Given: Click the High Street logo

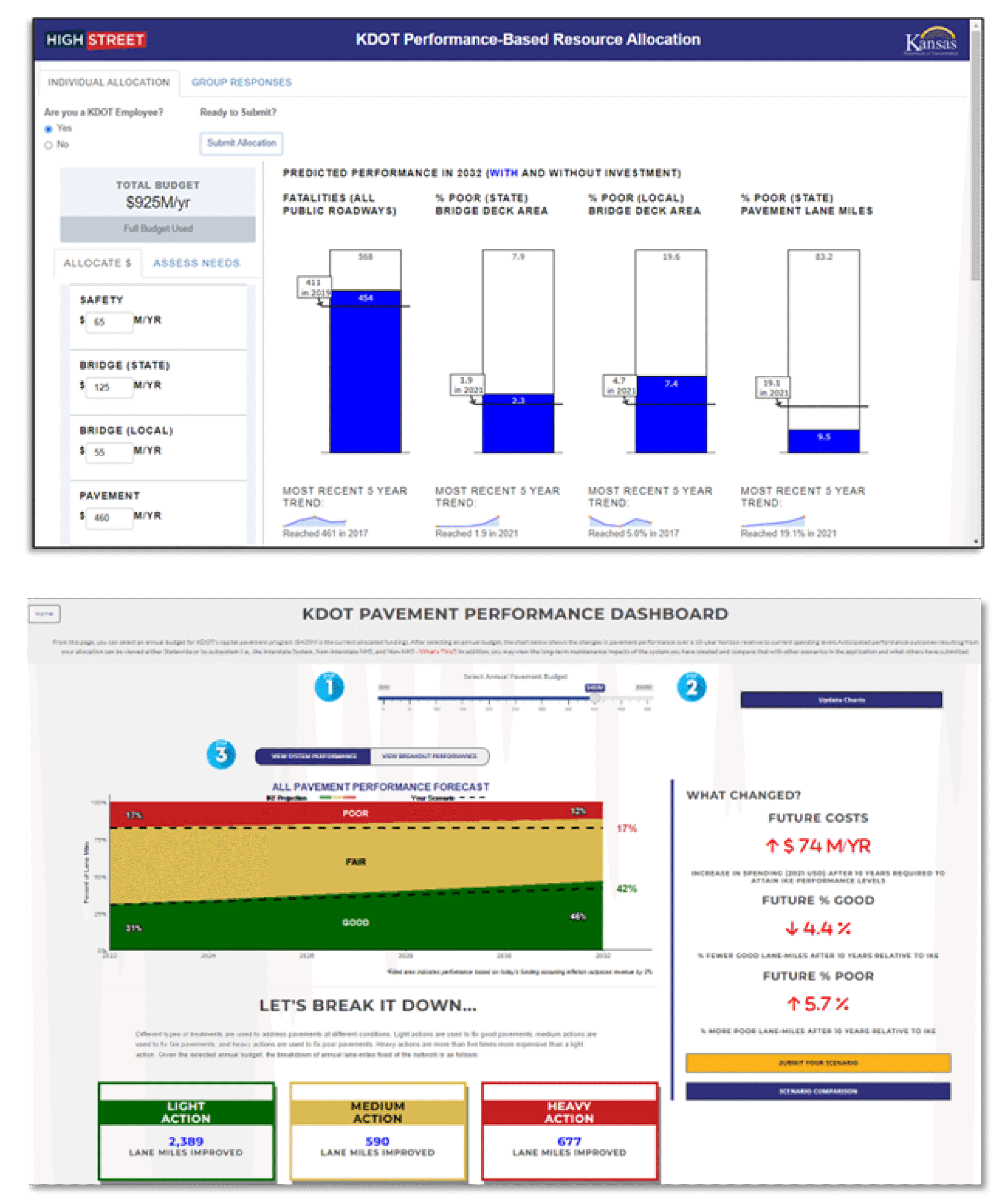Looking at the screenshot, I should 96,40.
